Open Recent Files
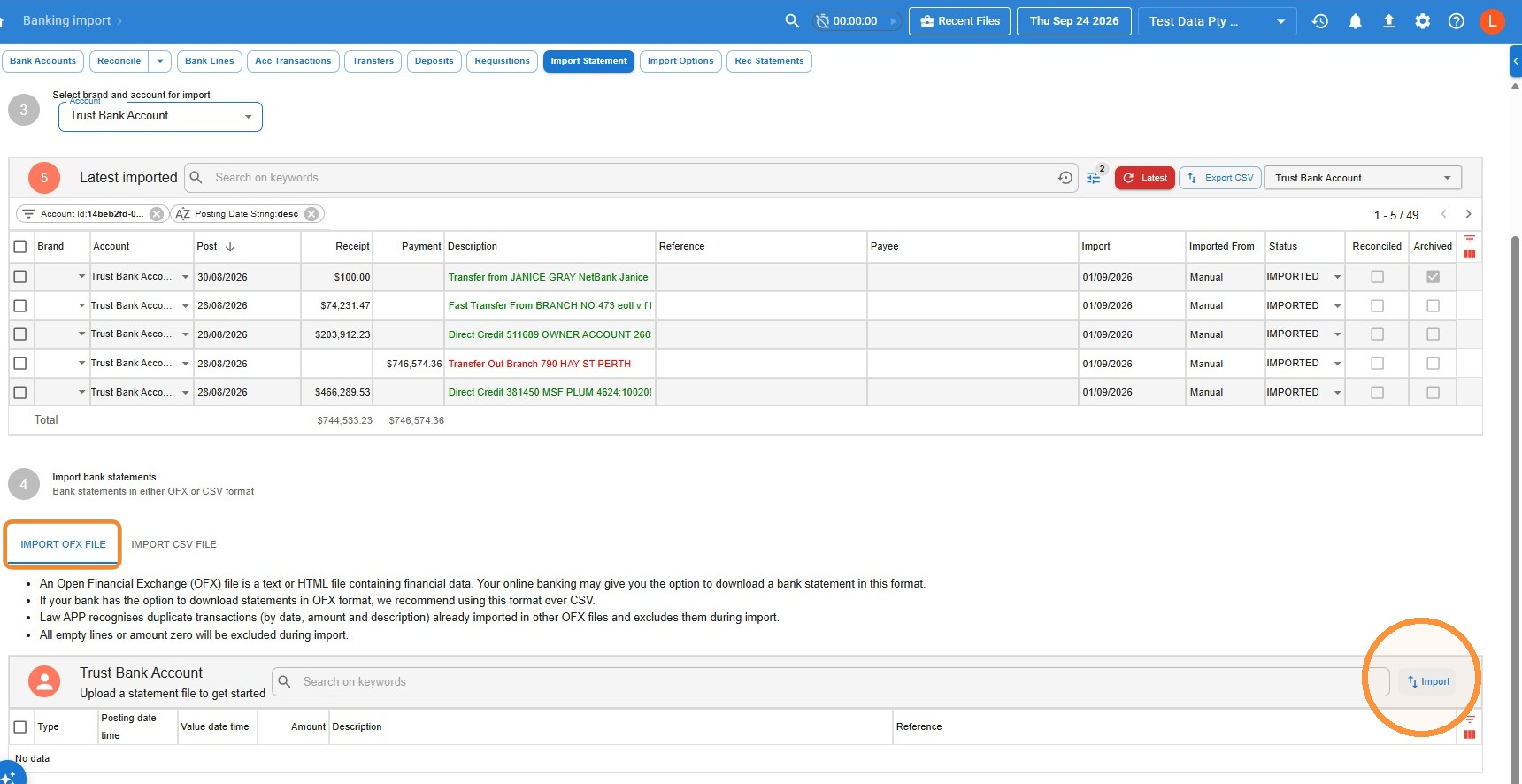1522x784 pixels. 960,21
